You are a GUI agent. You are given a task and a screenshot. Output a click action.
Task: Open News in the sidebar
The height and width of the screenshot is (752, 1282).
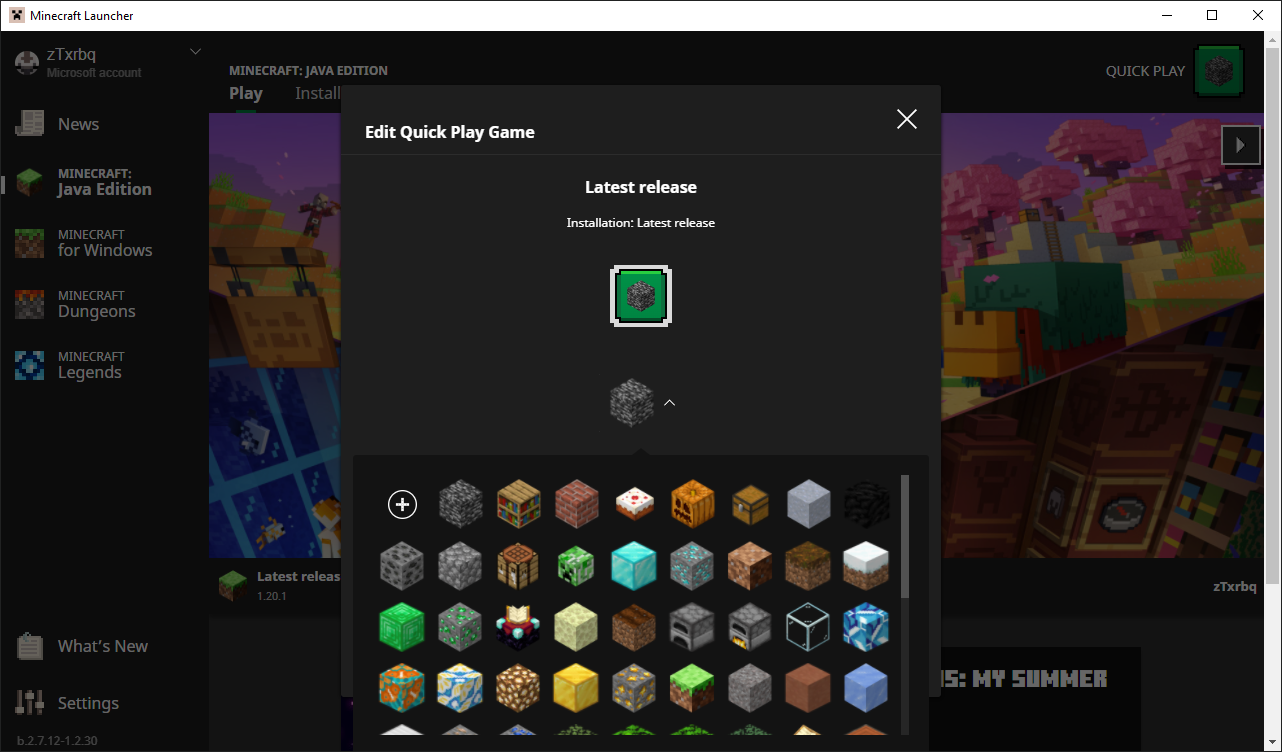[104, 124]
